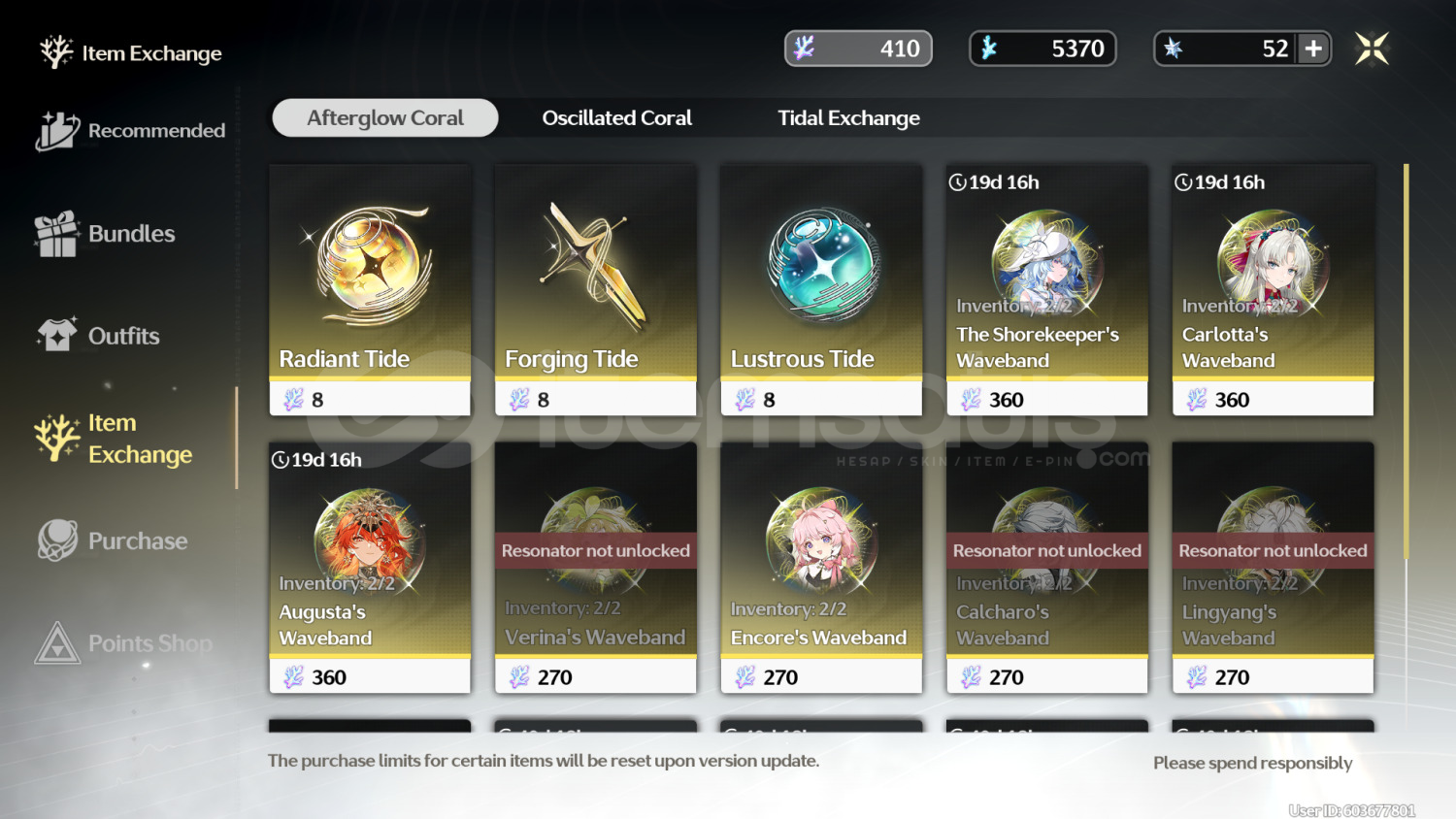The width and height of the screenshot is (1456, 819).
Task: Open the Recommended shop section
Action: coord(131,131)
